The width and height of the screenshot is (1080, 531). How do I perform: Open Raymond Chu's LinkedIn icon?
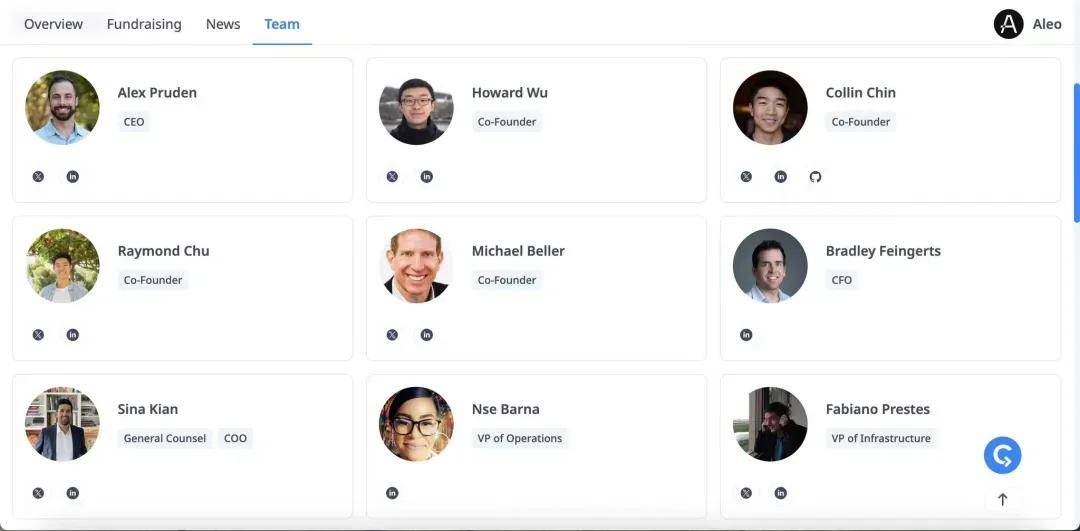coord(73,335)
